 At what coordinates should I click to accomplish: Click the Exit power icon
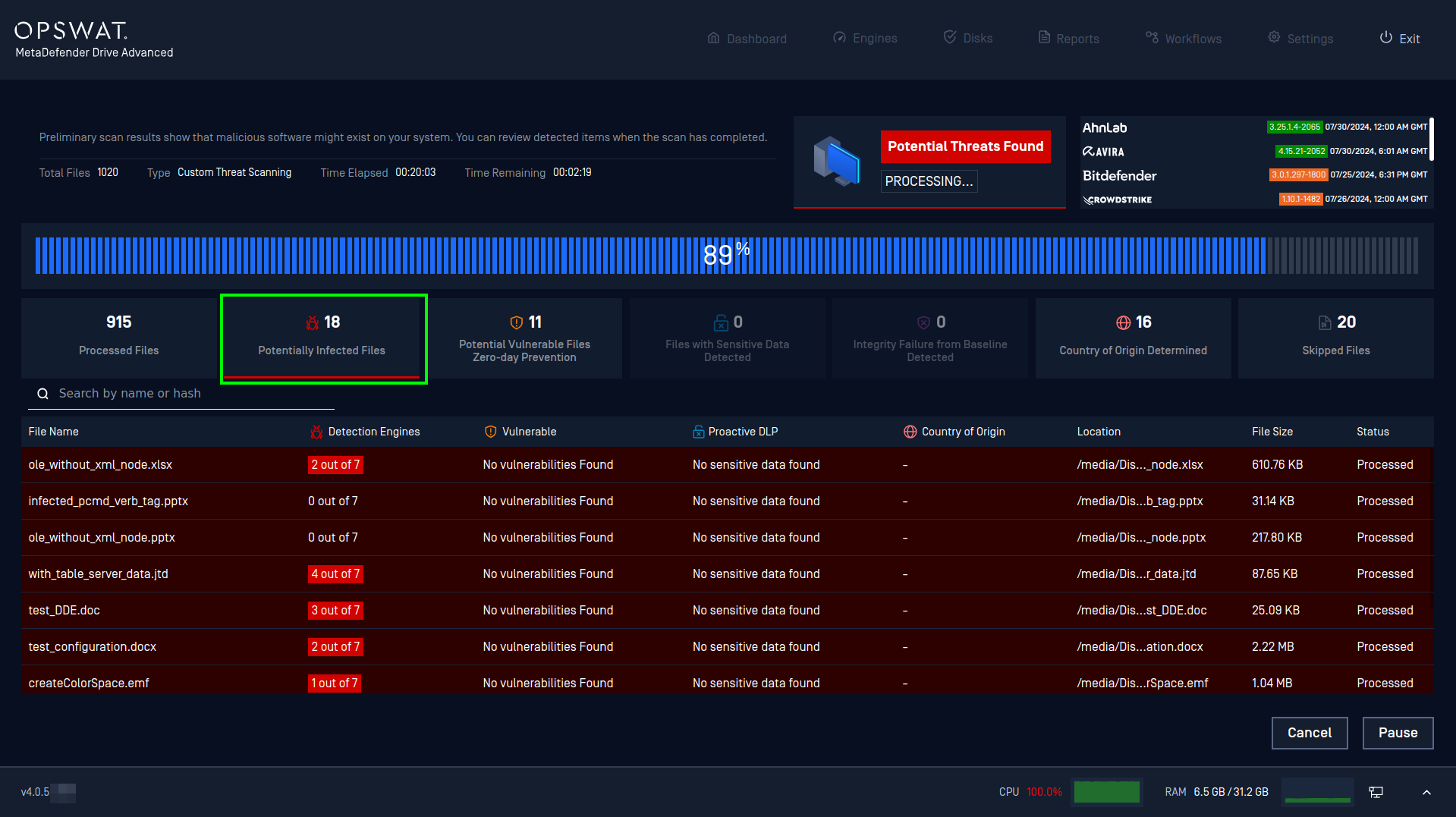[1386, 37]
